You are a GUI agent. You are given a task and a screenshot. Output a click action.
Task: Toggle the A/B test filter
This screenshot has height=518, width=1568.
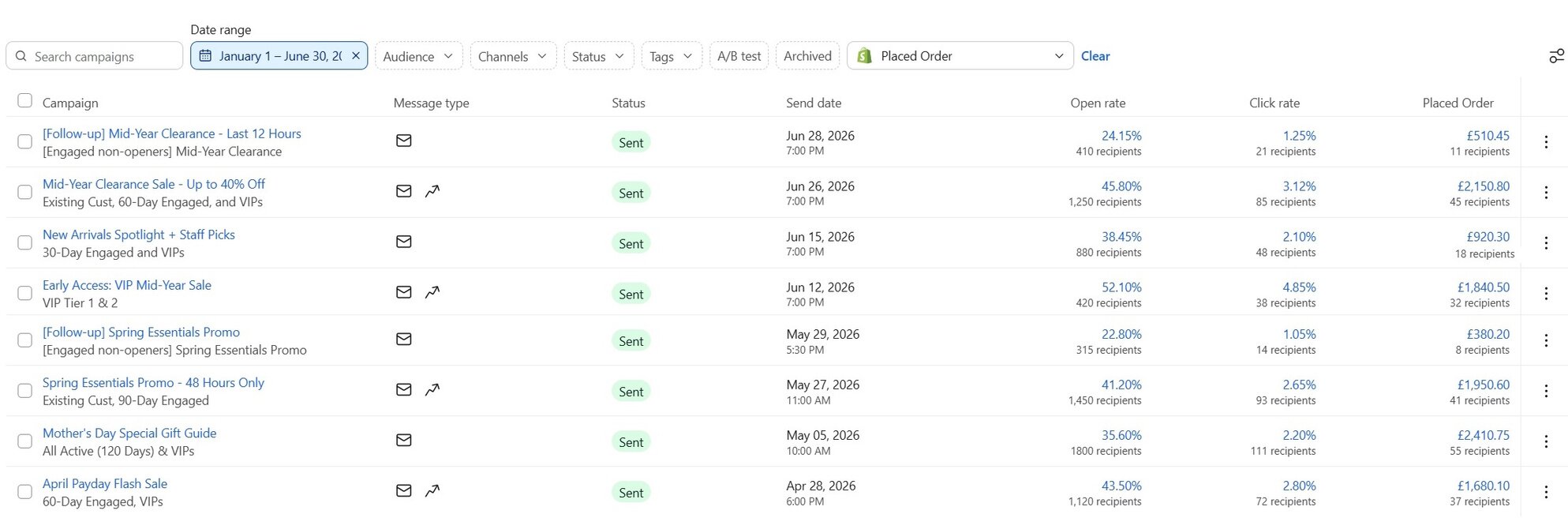739,55
